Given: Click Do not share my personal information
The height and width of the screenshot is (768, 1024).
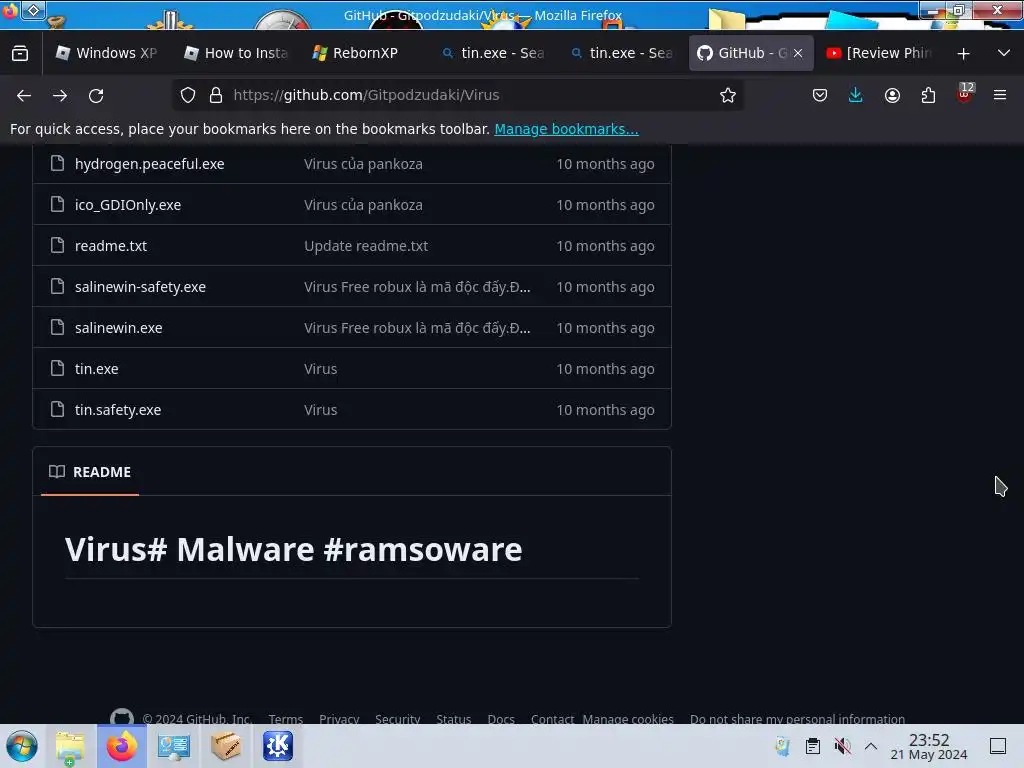Looking at the screenshot, I should [797, 719].
